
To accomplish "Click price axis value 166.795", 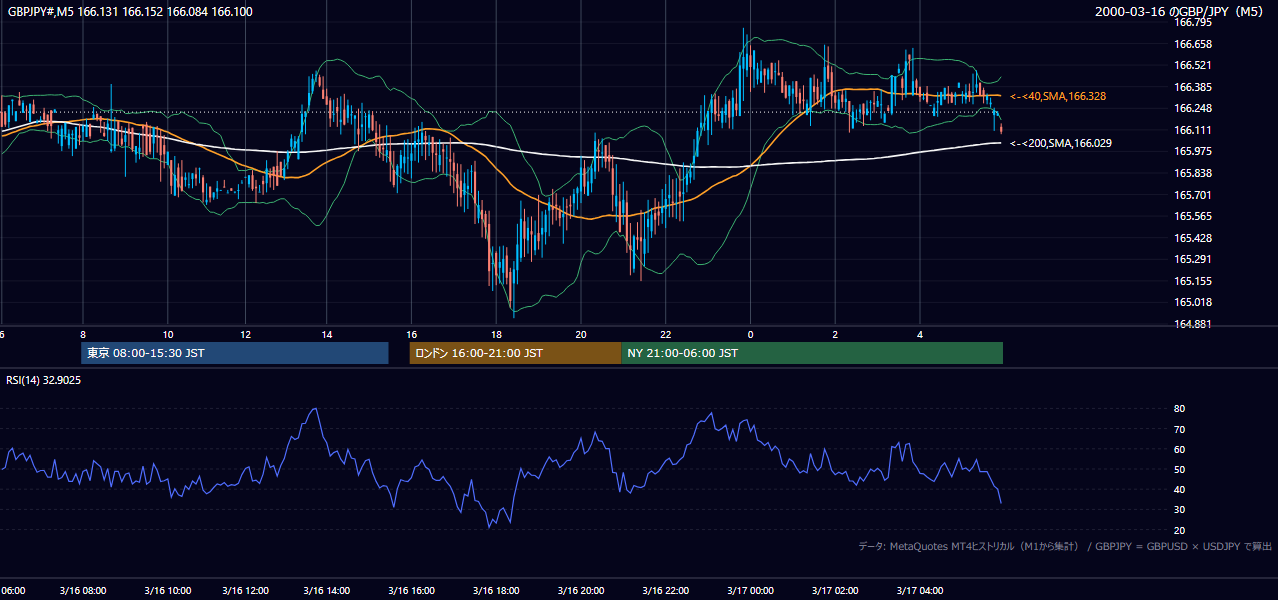I will 1194,22.
